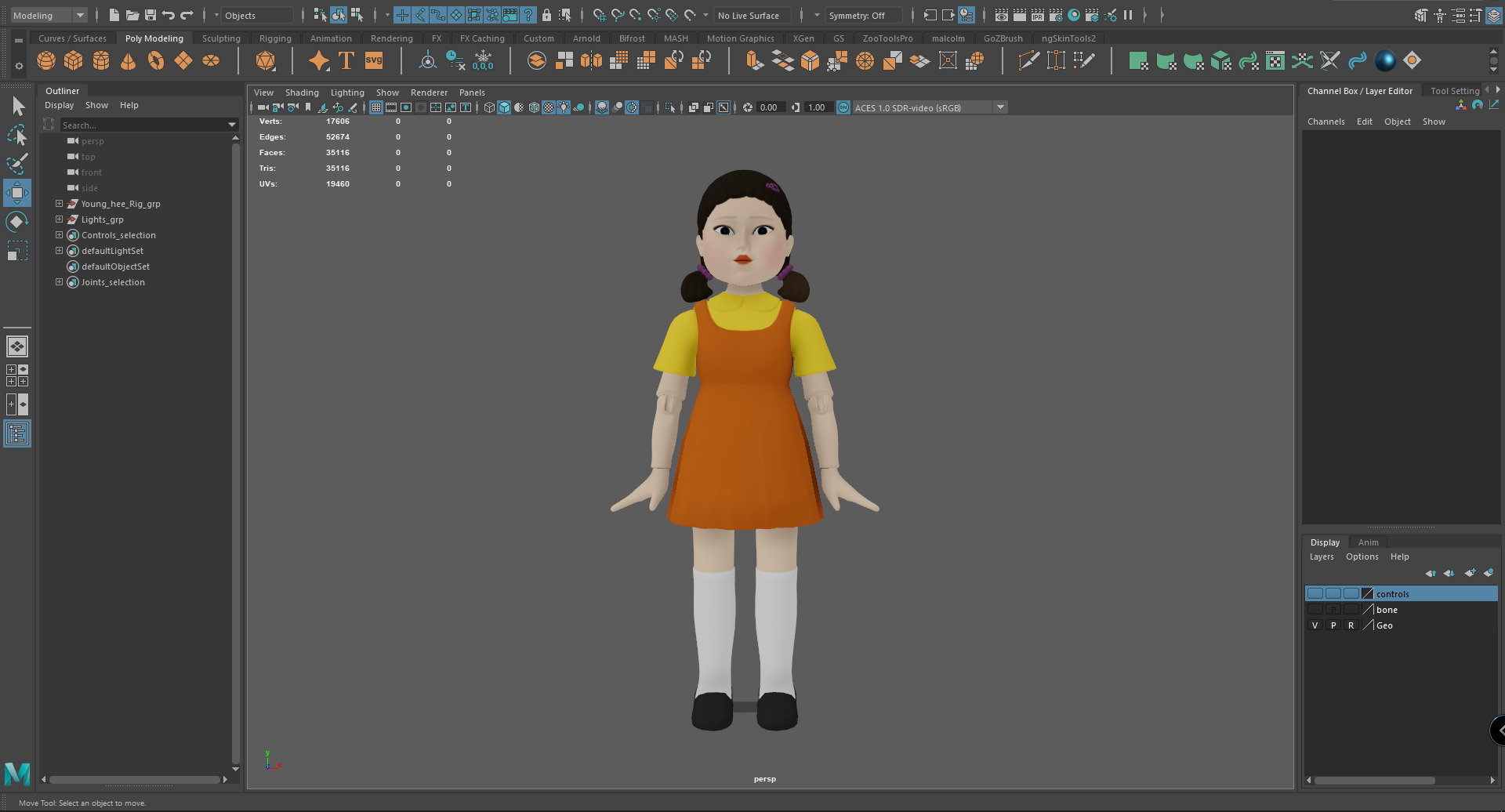
Task: Expand Lights_grp node in Outliner
Action: coord(59,219)
